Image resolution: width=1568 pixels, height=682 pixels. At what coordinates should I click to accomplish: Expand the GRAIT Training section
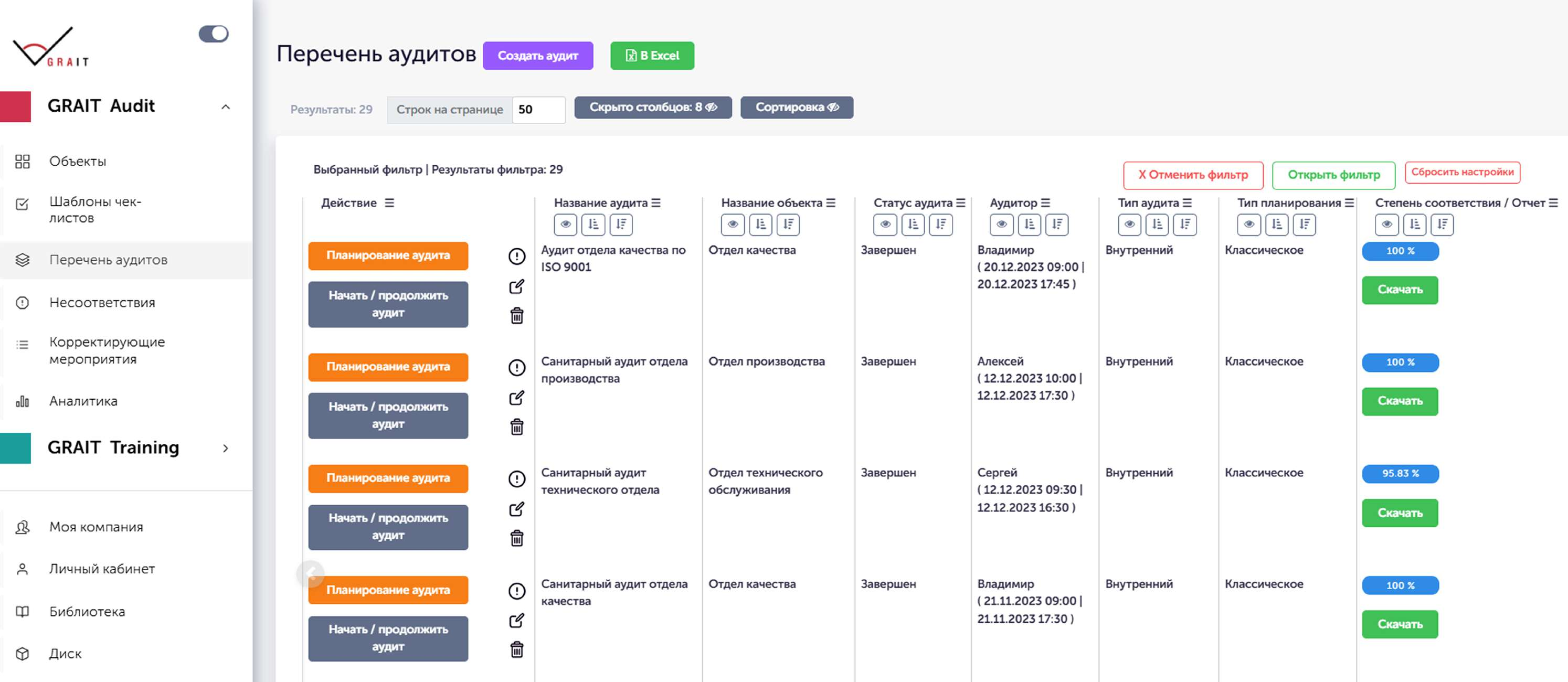[225, 449]
